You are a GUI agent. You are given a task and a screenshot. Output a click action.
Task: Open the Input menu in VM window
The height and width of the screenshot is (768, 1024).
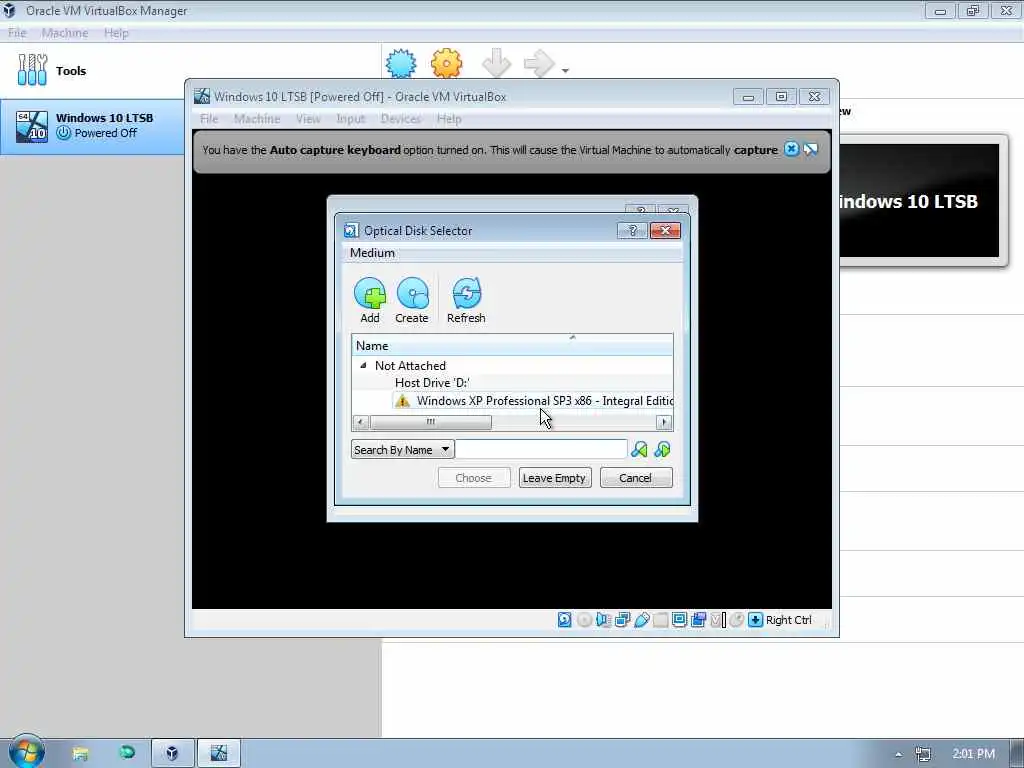(350, 118)
